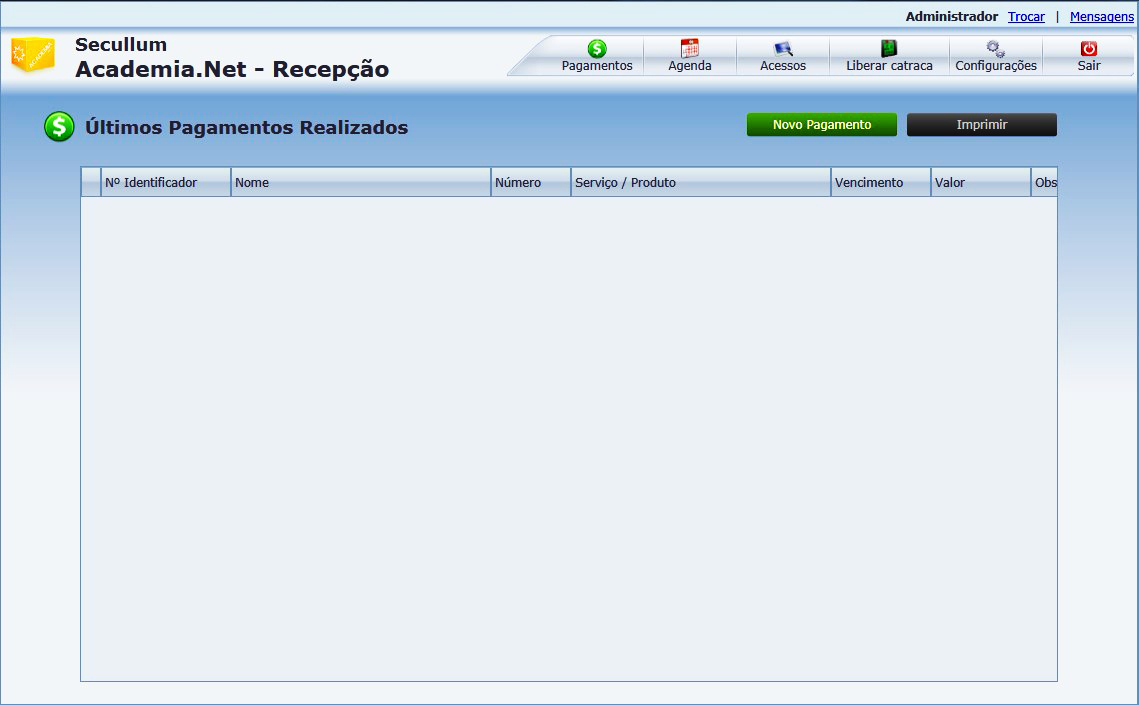Click the Número column header
The image size is (1139, 705).
pyautogui.click(x=530, y=183)
